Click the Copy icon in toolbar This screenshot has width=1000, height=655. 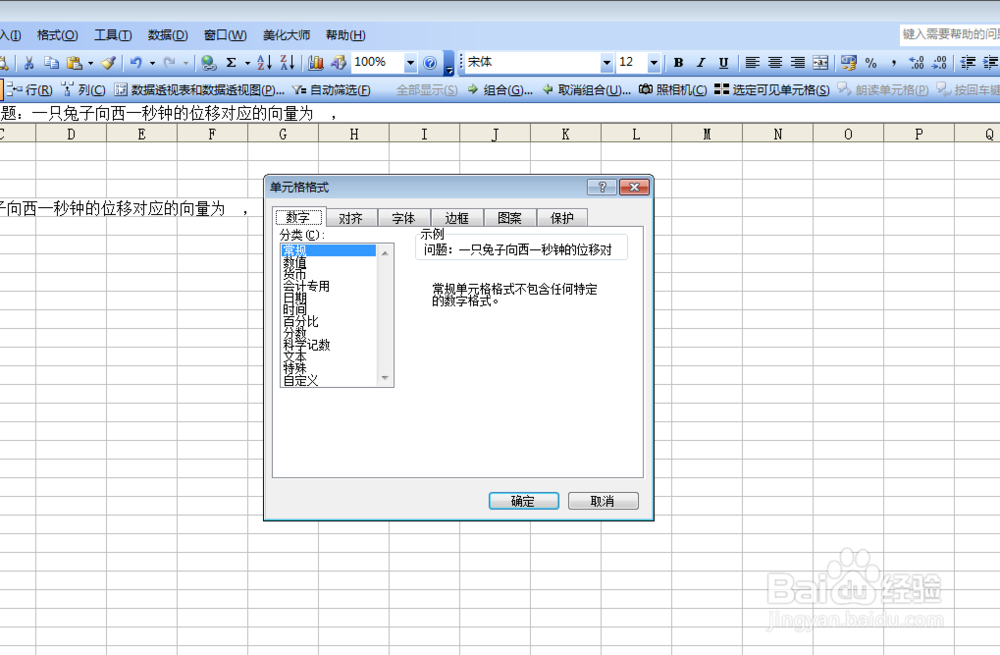(51, 63)
